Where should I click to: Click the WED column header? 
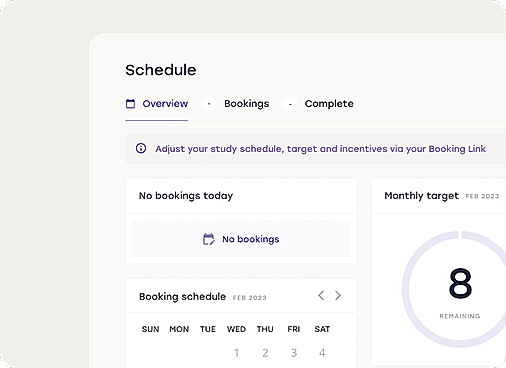click(236, 329)
